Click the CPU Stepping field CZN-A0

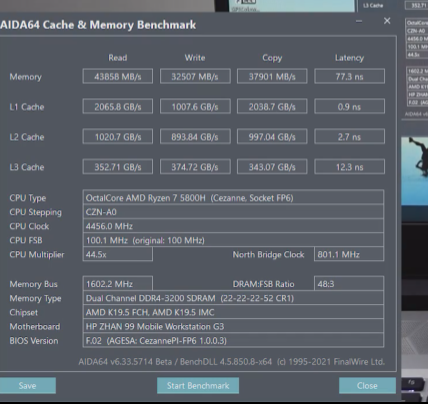click(233, 212)
